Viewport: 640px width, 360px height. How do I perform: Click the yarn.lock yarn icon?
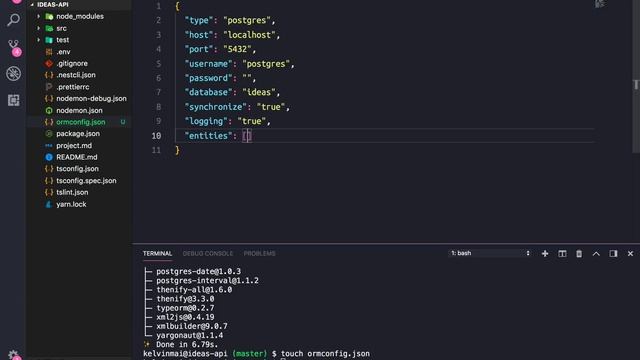[x=49, y=204]
